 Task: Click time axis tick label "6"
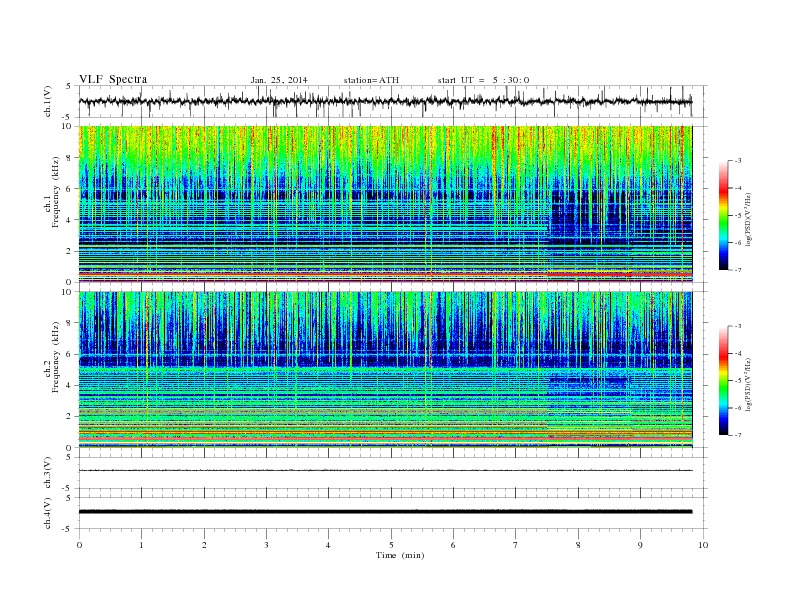[453, 545]
